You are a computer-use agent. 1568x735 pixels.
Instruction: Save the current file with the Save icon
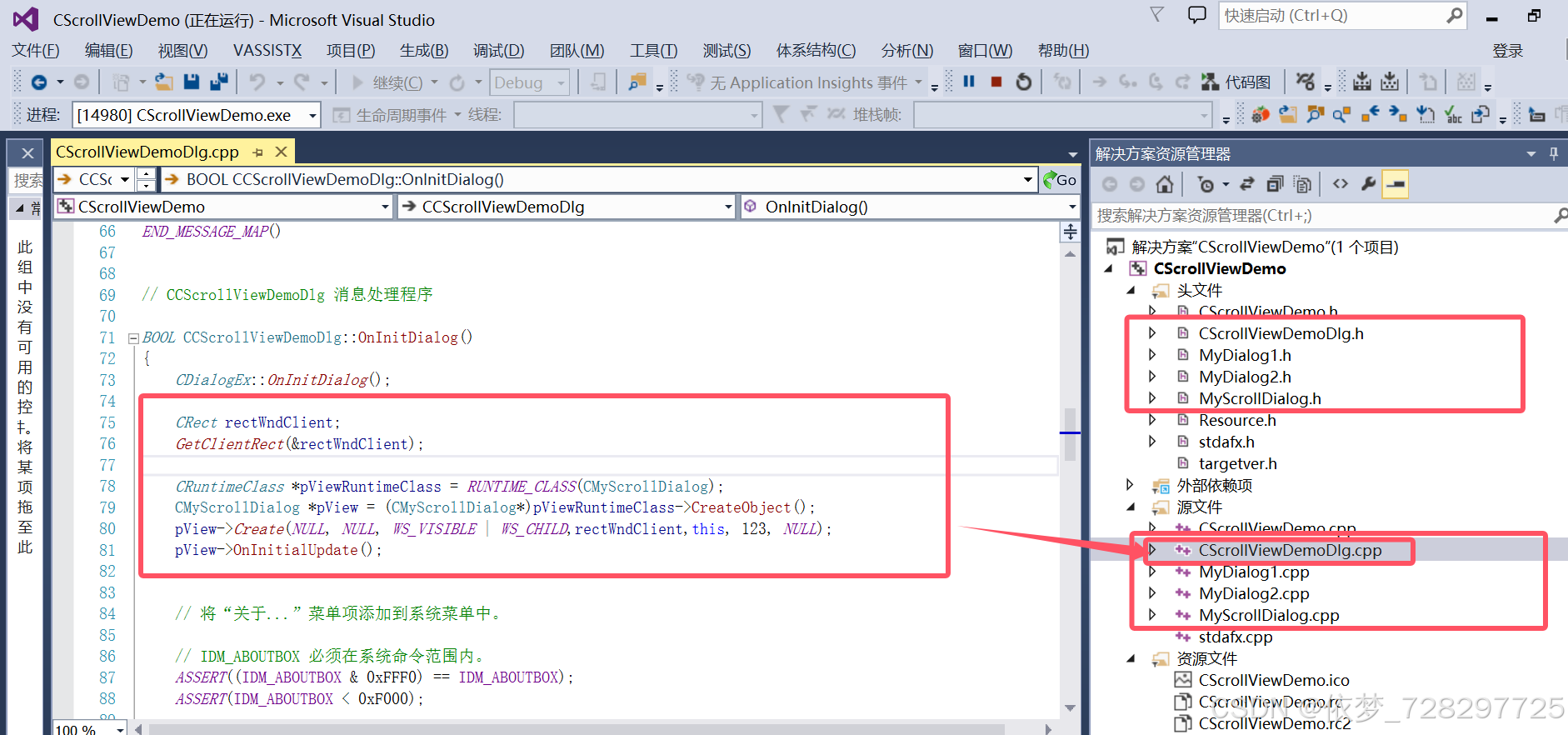pos(192,82)
